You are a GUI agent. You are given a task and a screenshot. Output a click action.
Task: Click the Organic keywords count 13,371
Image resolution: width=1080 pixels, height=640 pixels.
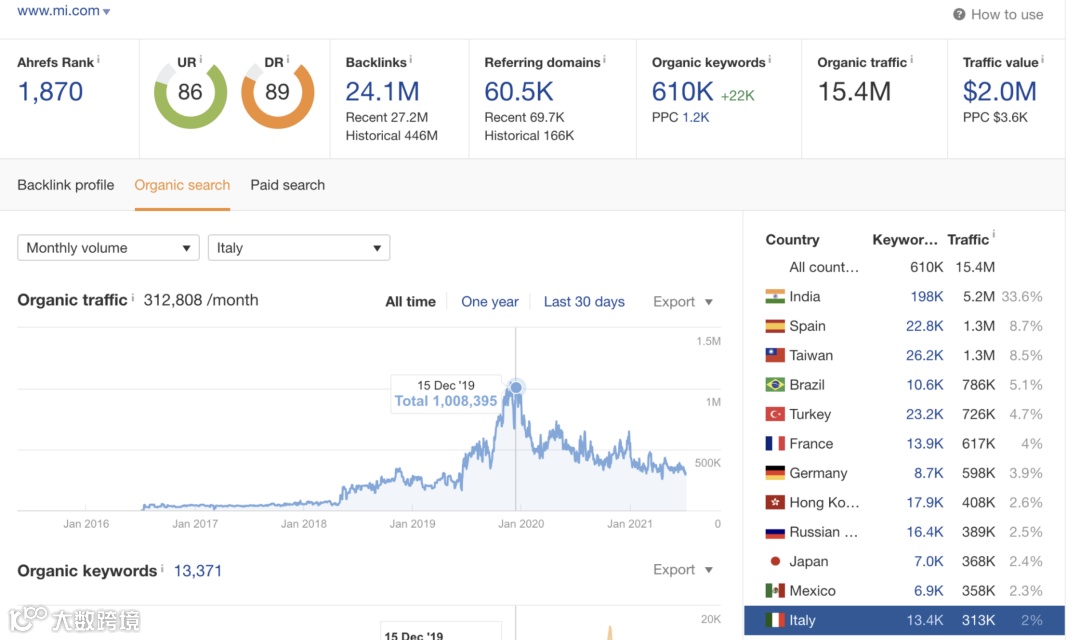click(x=198, y=571)
